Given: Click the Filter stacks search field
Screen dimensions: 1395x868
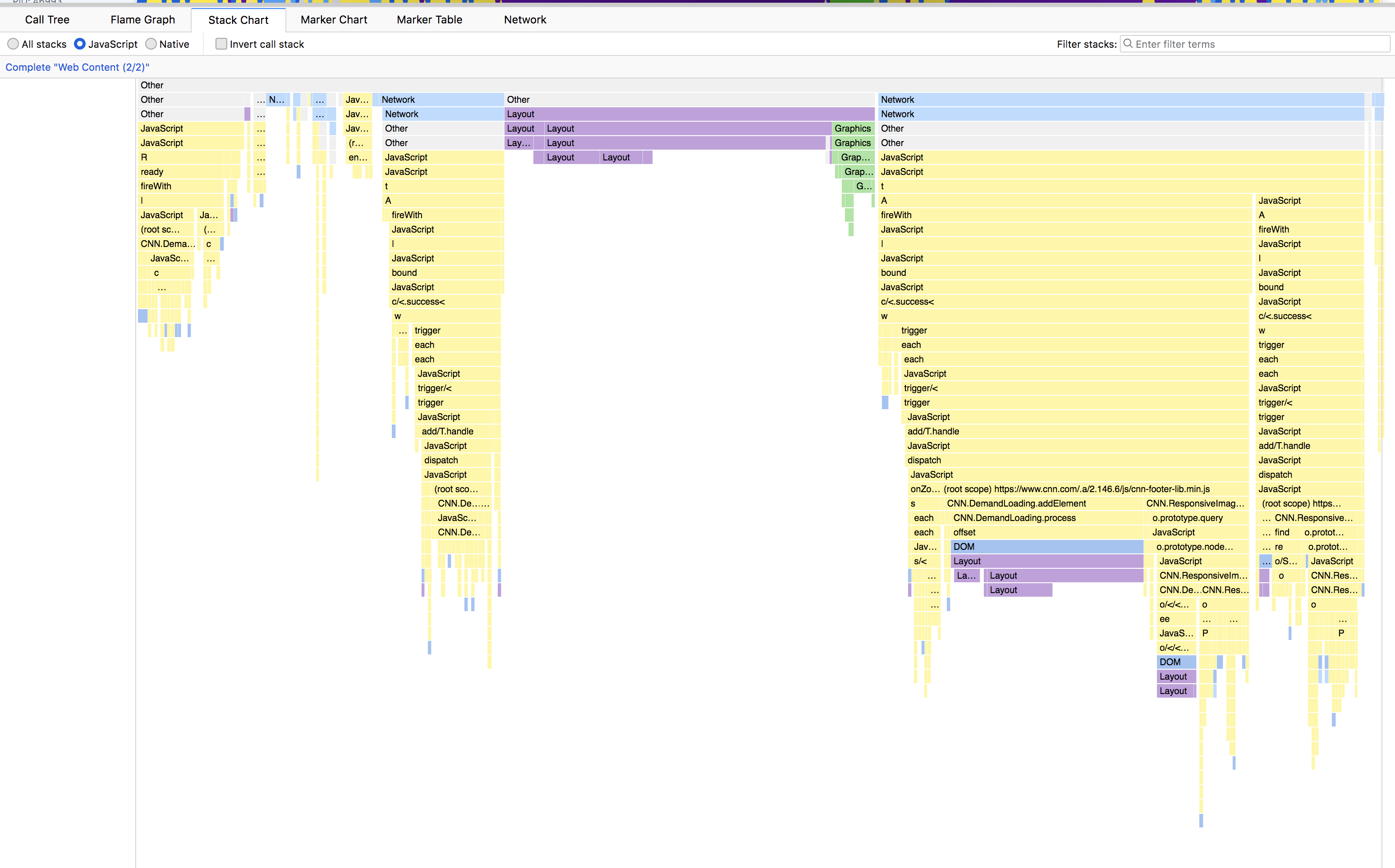Looking at the screenshot, I should pyautogui.click(x=1255, y=44).
